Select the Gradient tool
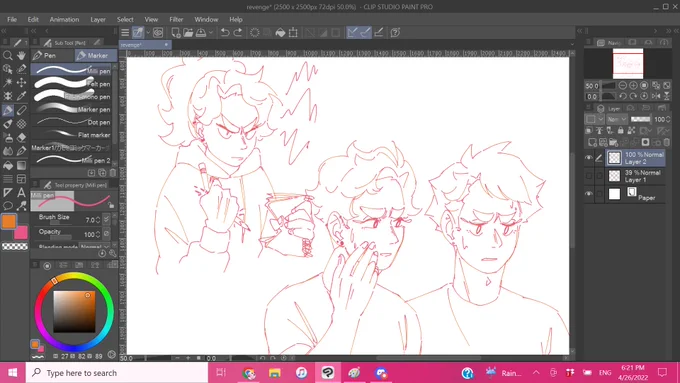This screenshot has height=383, width=680. coord(21,165)
